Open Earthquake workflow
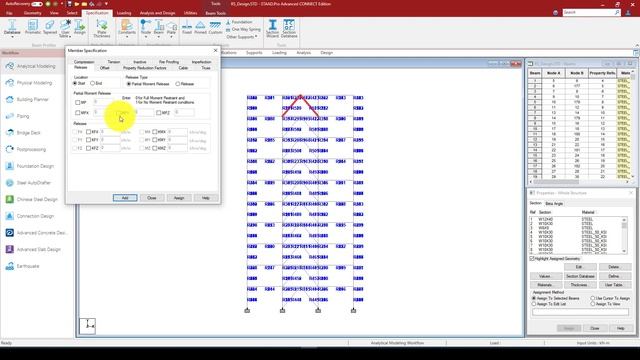Screen dimensions: 640x360 point(28,266)
